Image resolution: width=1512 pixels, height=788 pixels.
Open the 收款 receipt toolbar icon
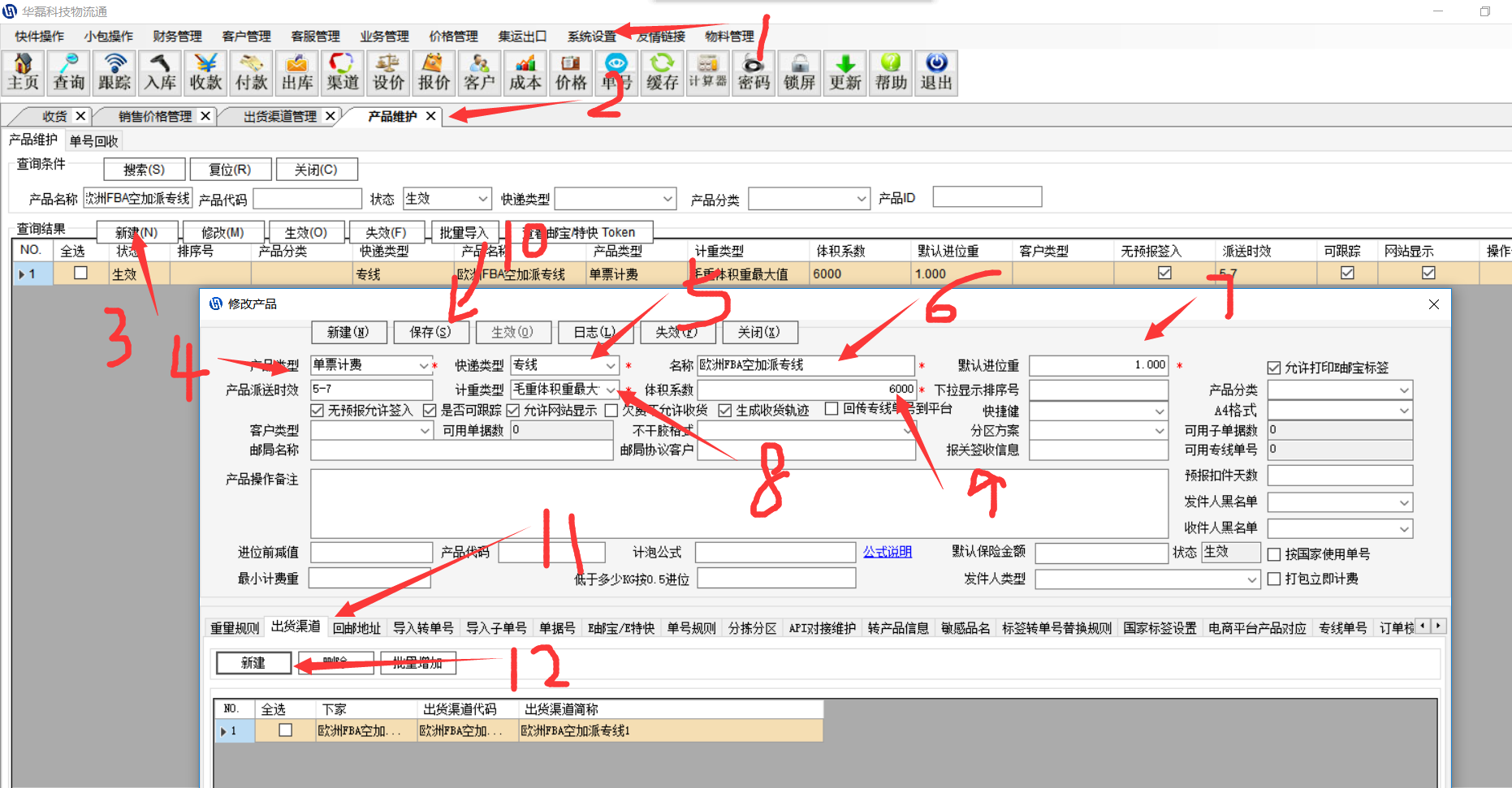(x=205, y=73)
